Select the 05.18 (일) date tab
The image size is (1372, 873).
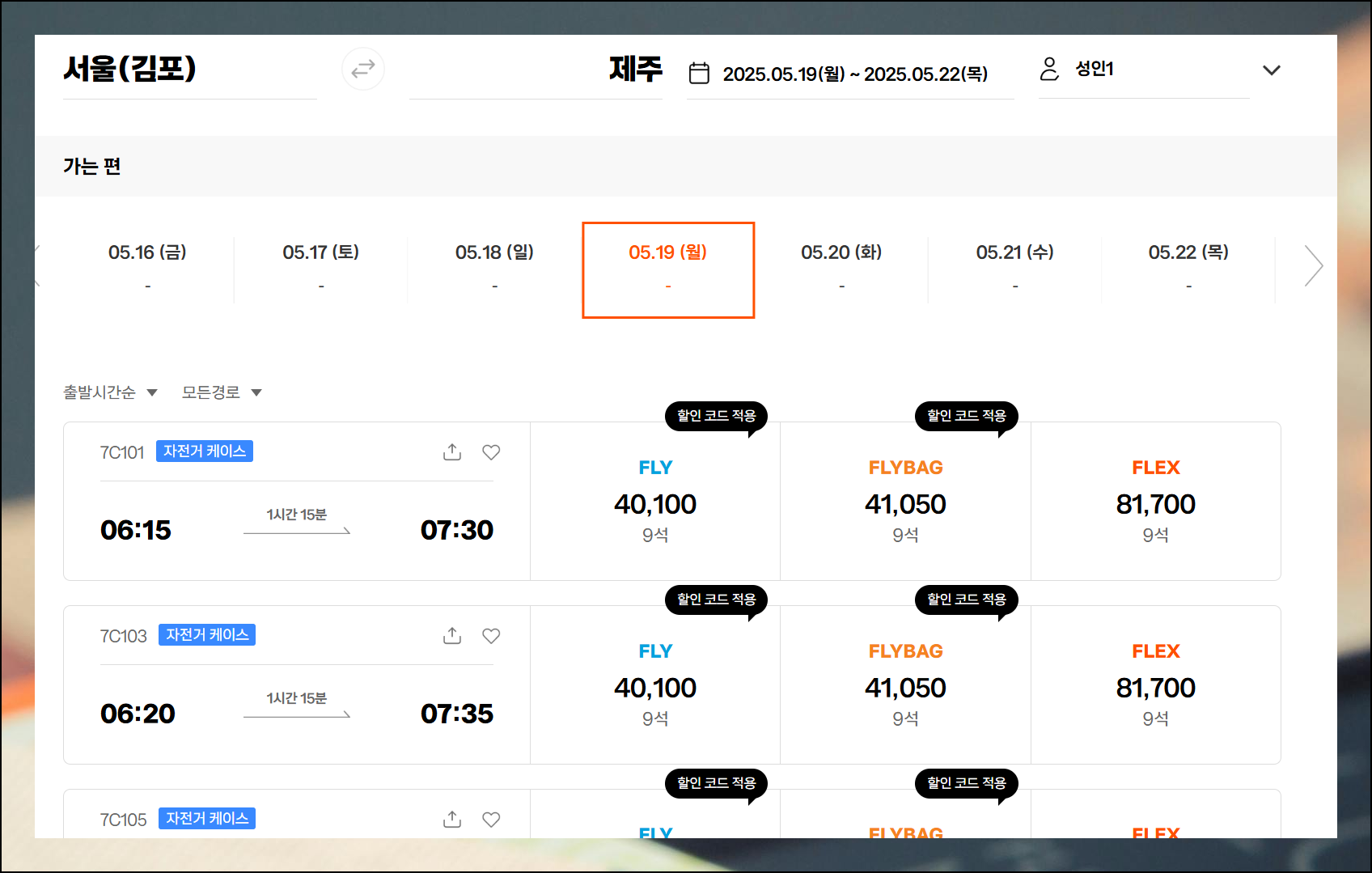494,269
